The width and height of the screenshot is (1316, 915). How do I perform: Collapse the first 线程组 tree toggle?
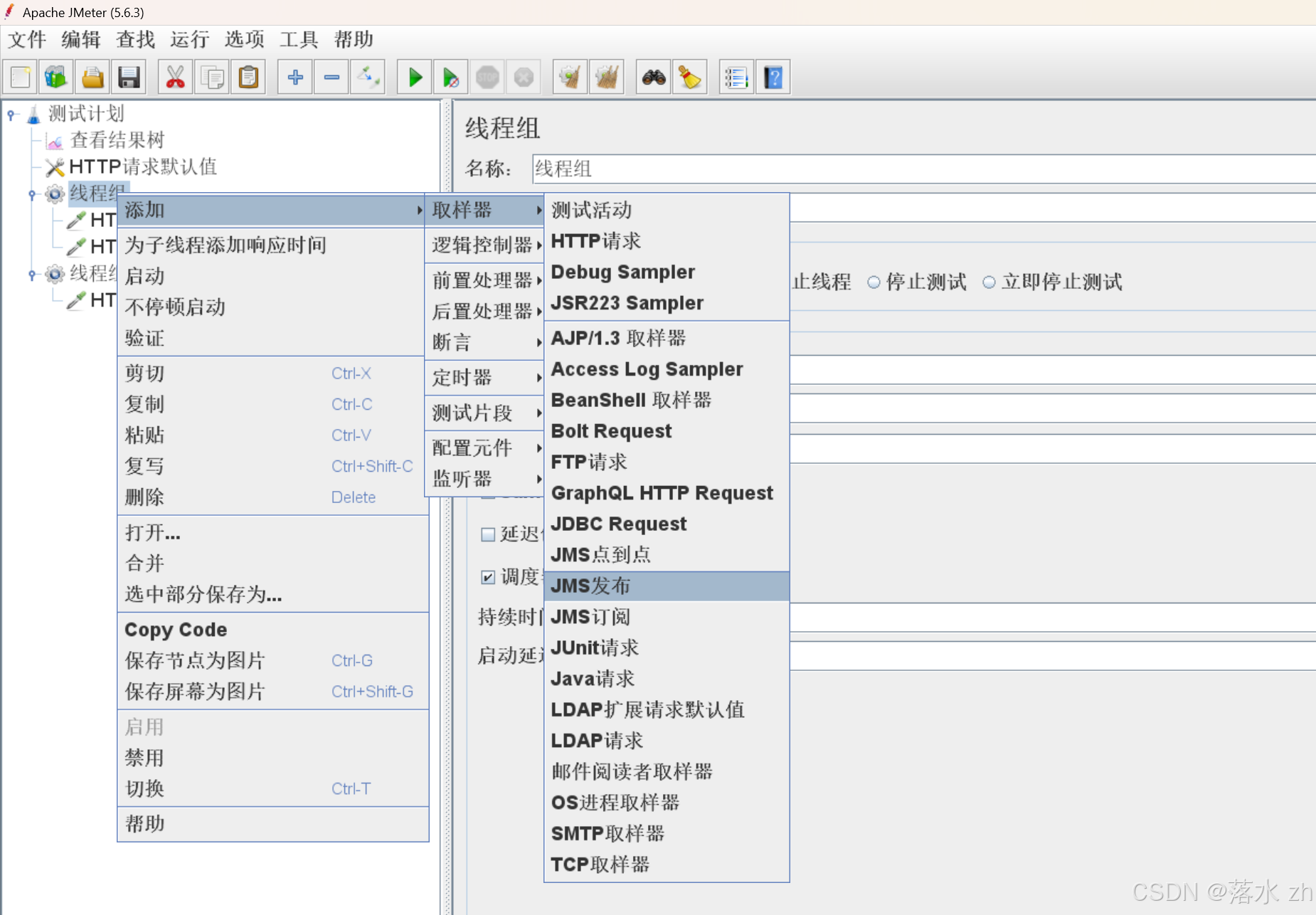tap(32, 194)
